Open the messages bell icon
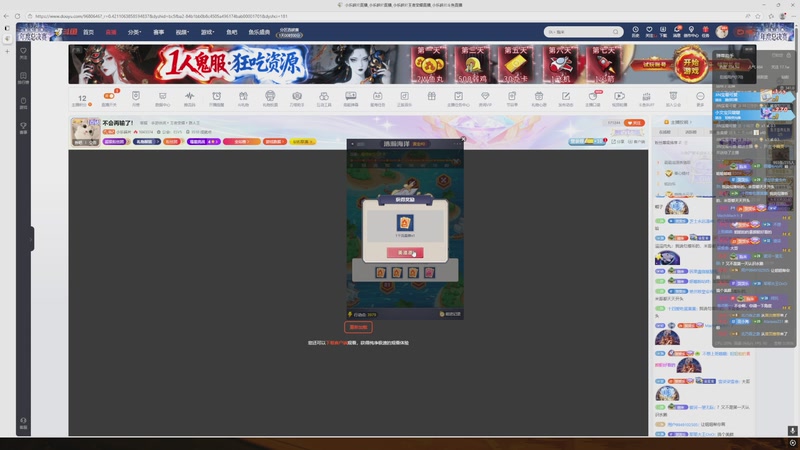The height and width of the screenshot is (450, 800). pos(677,32)
